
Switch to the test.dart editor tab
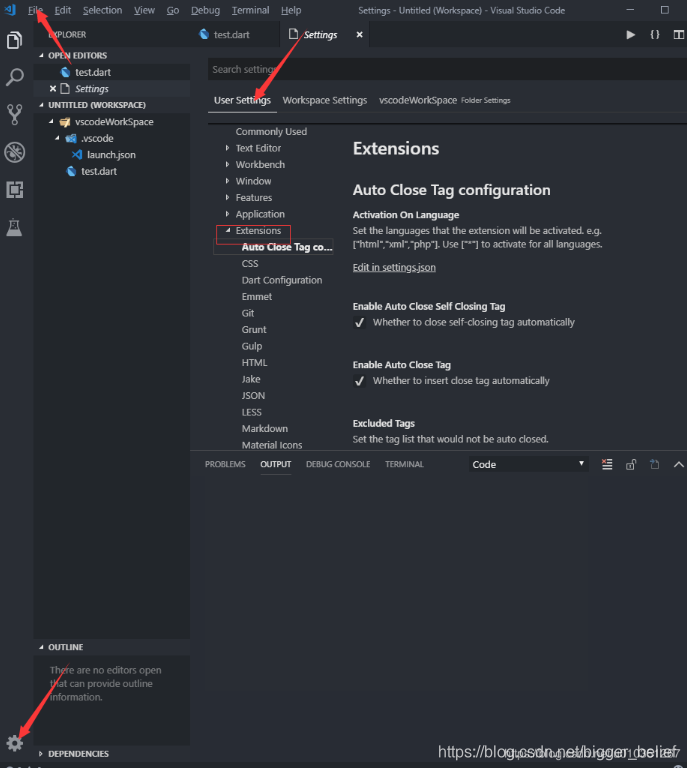pos(231,35)
